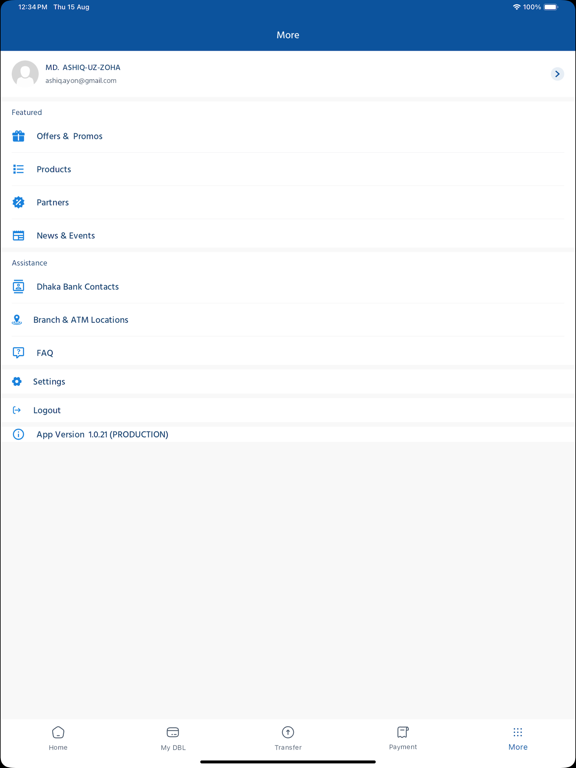Viewport: 576px width, 768px height.
Task: Open the Partners menu entry
Action: point(288,202)
